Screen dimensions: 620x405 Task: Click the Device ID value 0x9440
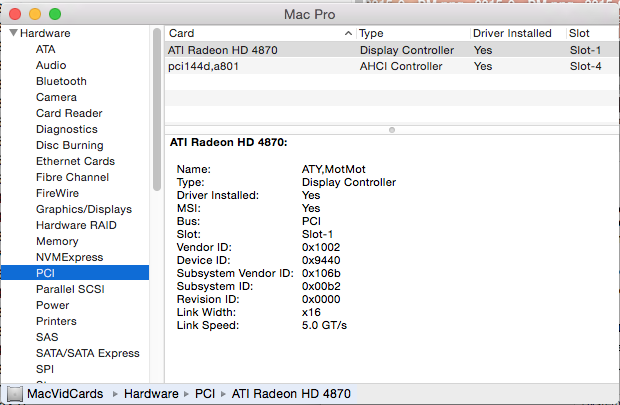(x=321, y=260)
